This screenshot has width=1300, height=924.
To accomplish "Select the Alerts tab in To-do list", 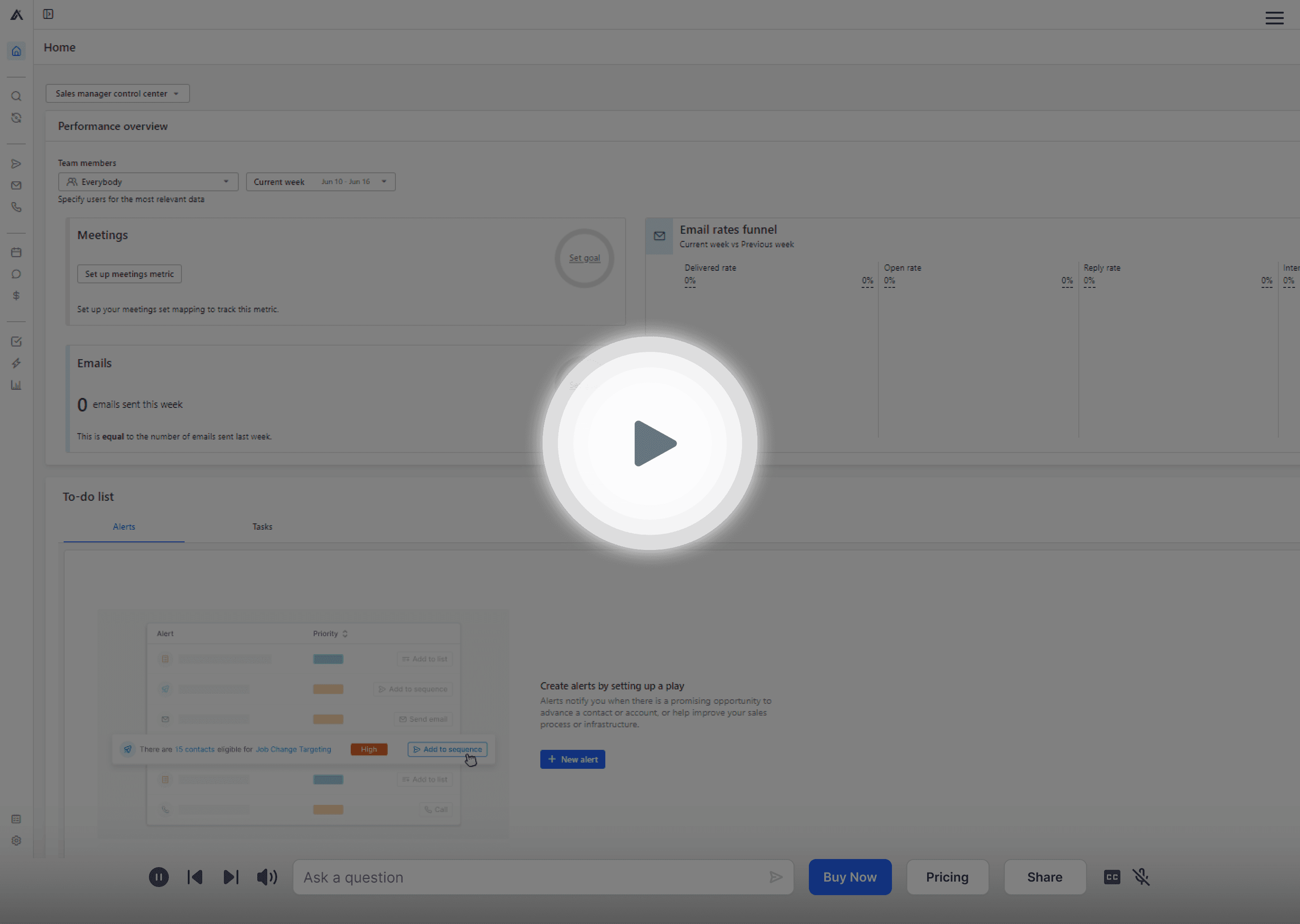I will pyautogui.click(x=124, y=526).
